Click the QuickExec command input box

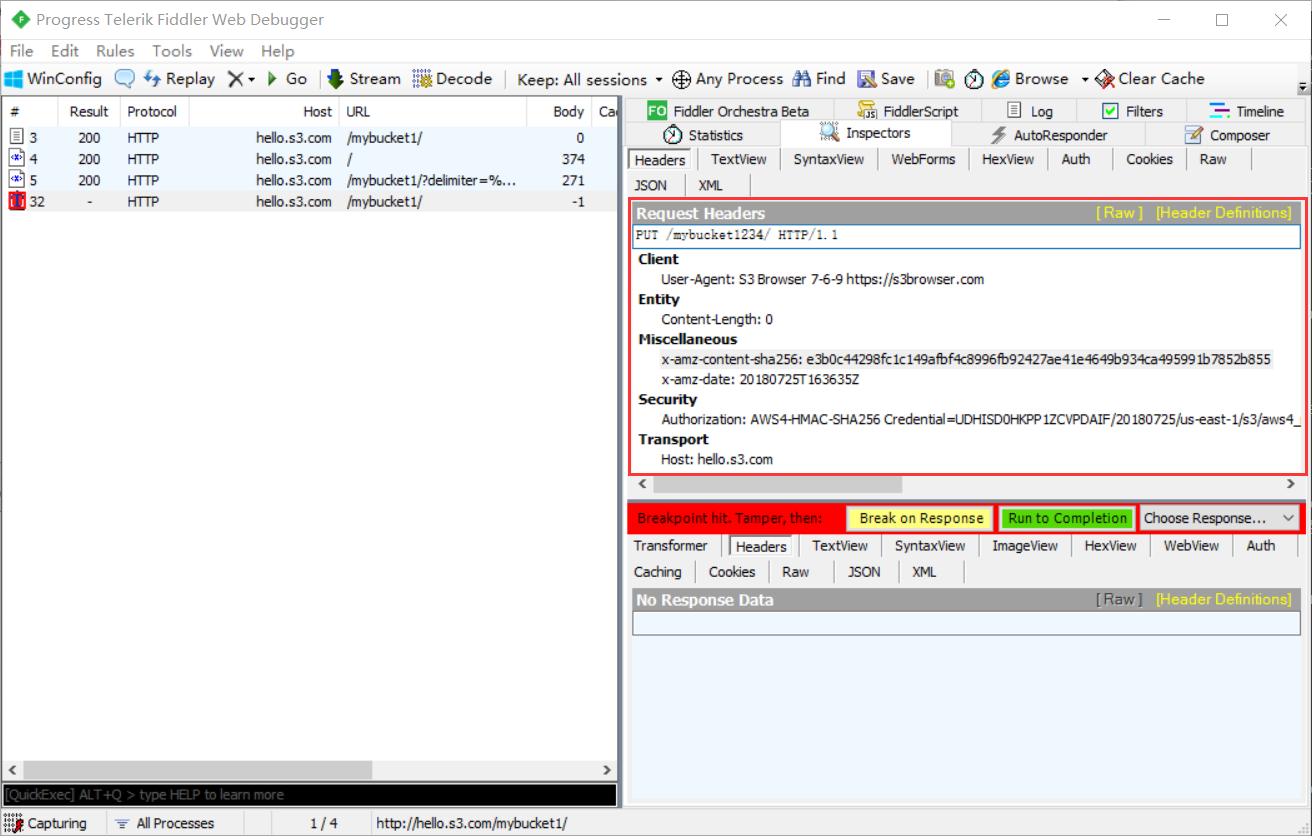point(309,795)
